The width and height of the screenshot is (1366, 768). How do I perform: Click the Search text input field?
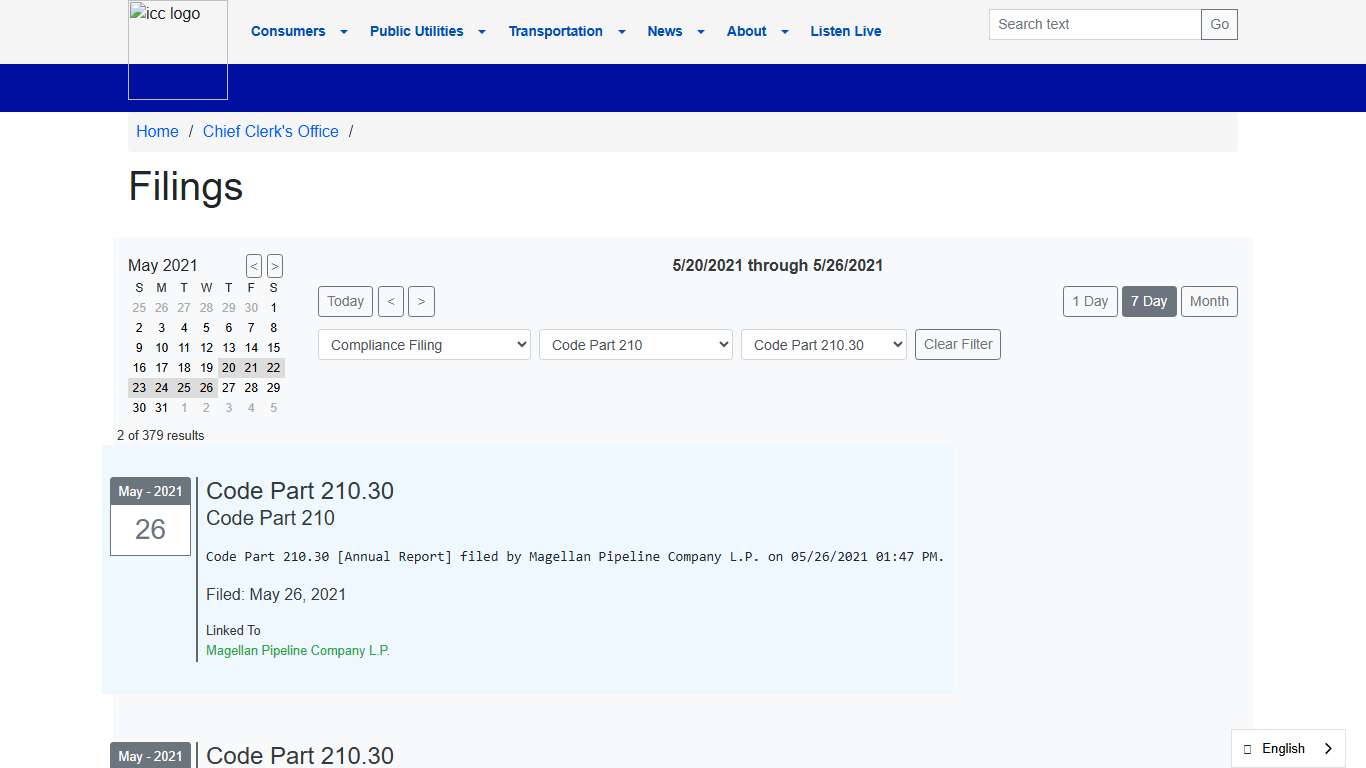1094,24
